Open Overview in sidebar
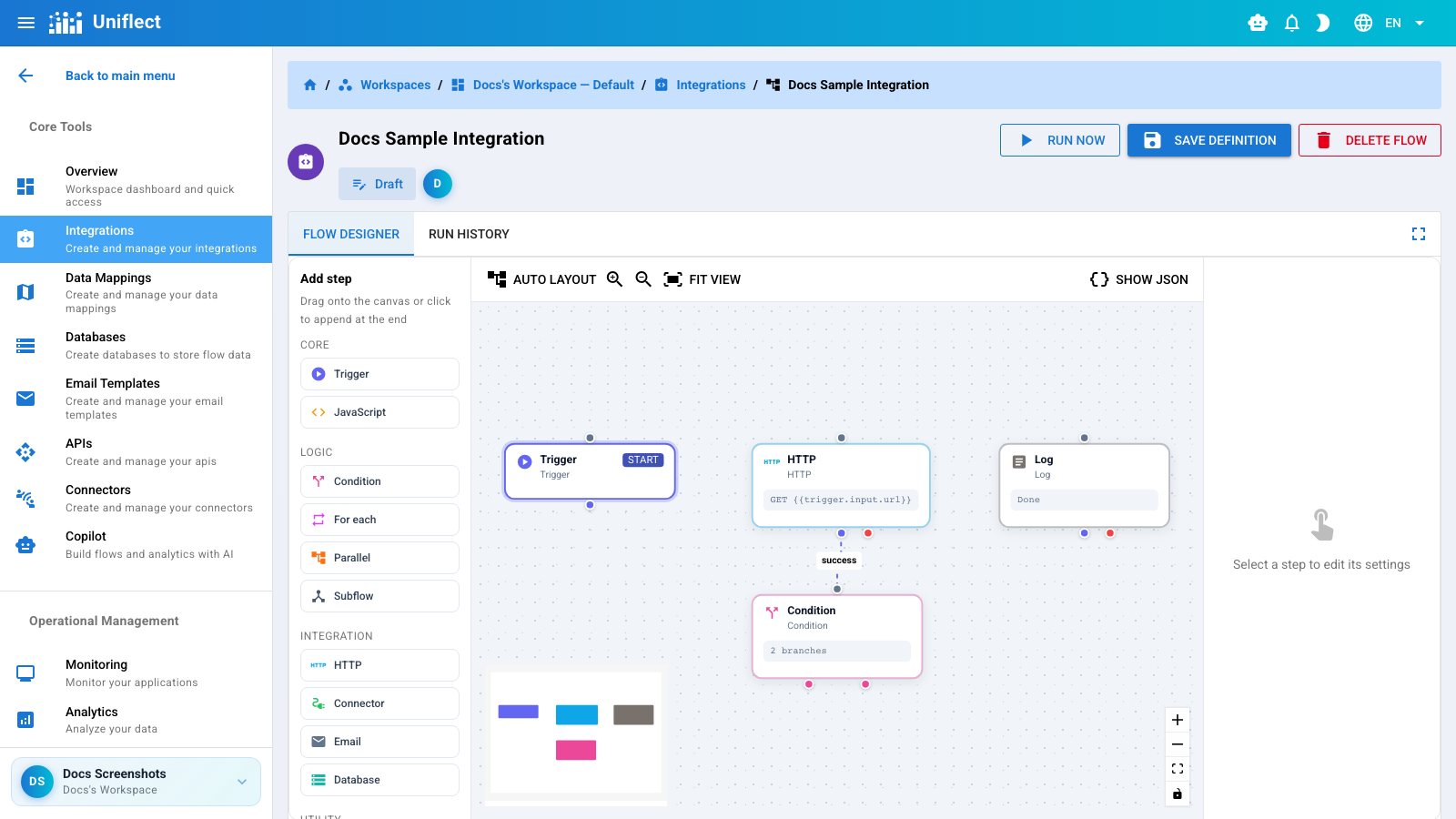The height and width of the screenshot is (819, 1456). pyautogui.click(x=136, y=186)
